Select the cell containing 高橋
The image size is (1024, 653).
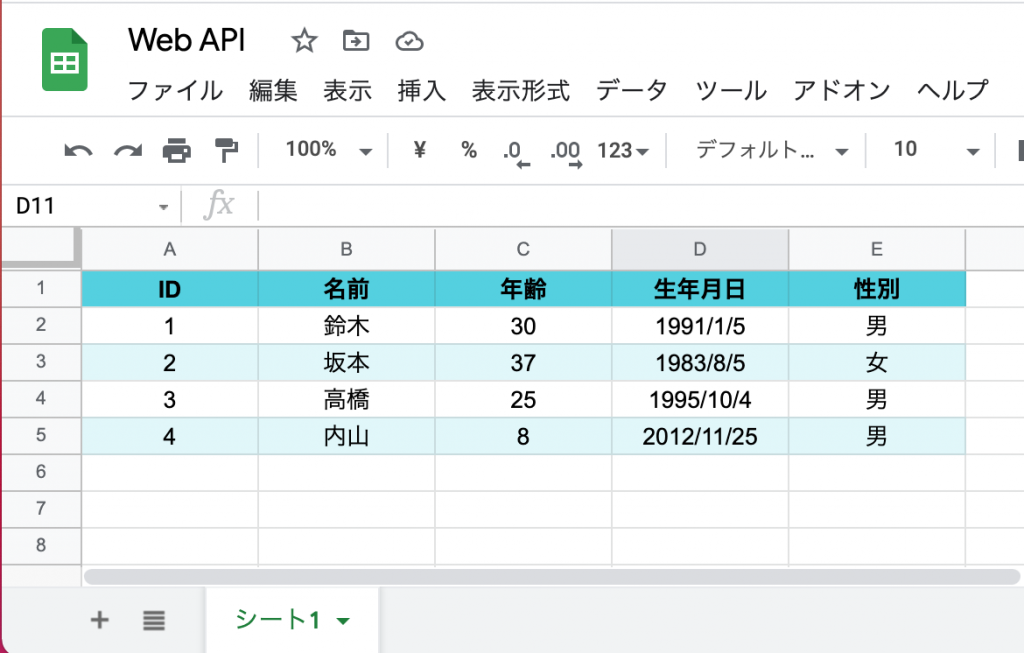coord(347,399)
